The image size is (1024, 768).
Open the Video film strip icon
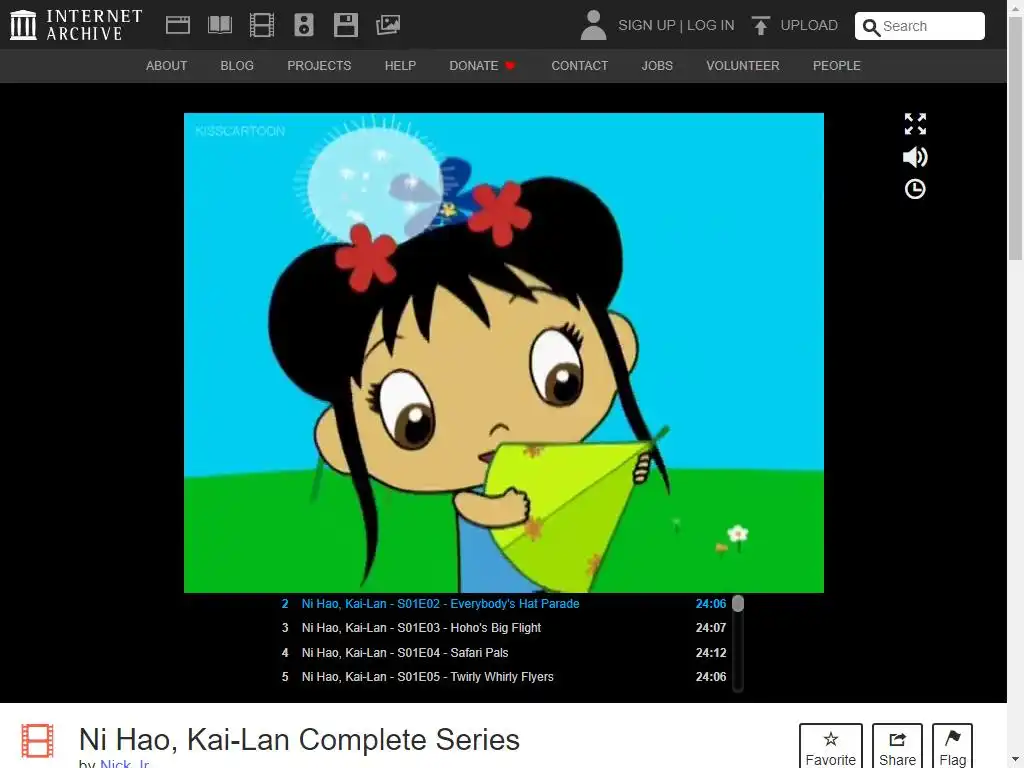coord(262,25)
